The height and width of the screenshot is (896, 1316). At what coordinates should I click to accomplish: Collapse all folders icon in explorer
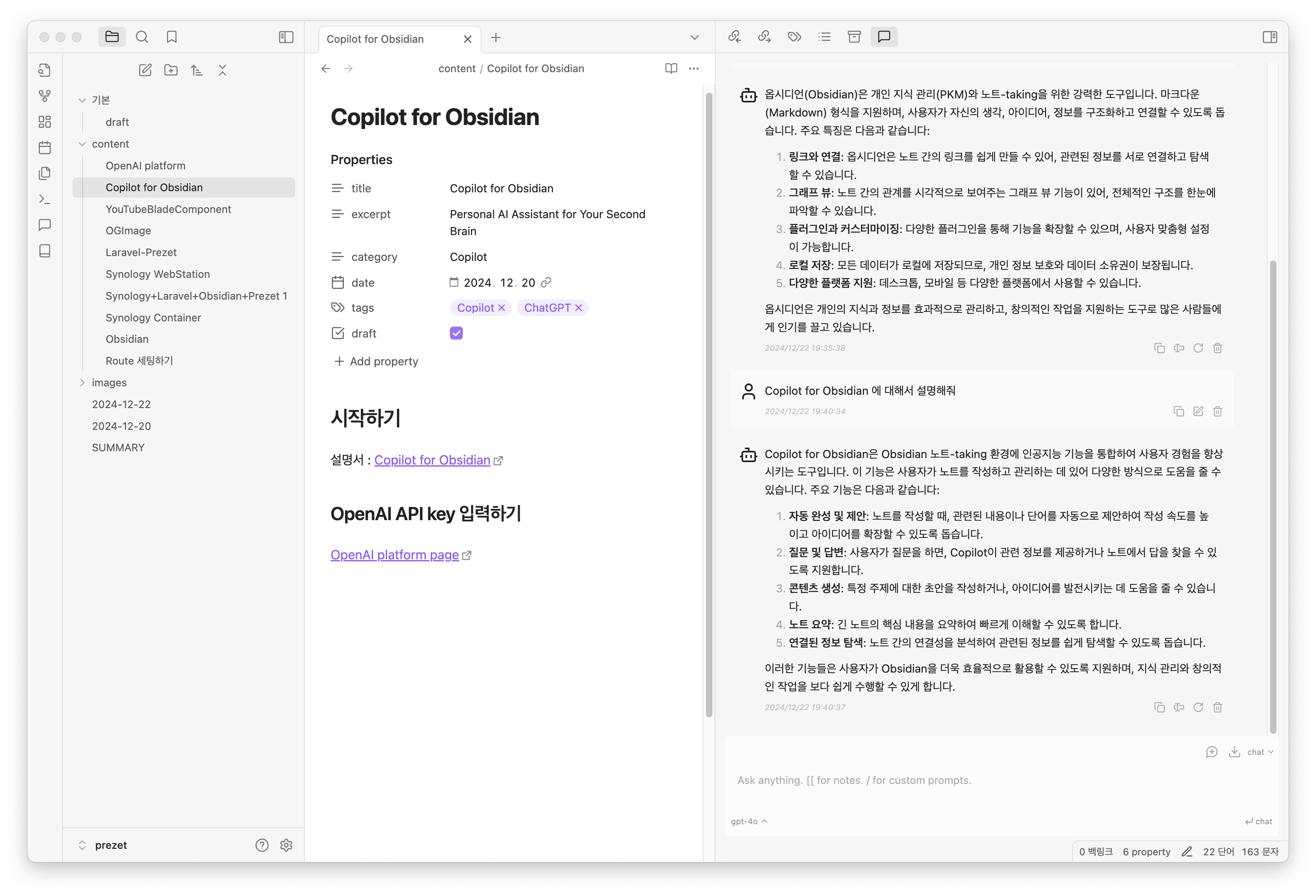point(223,70)
